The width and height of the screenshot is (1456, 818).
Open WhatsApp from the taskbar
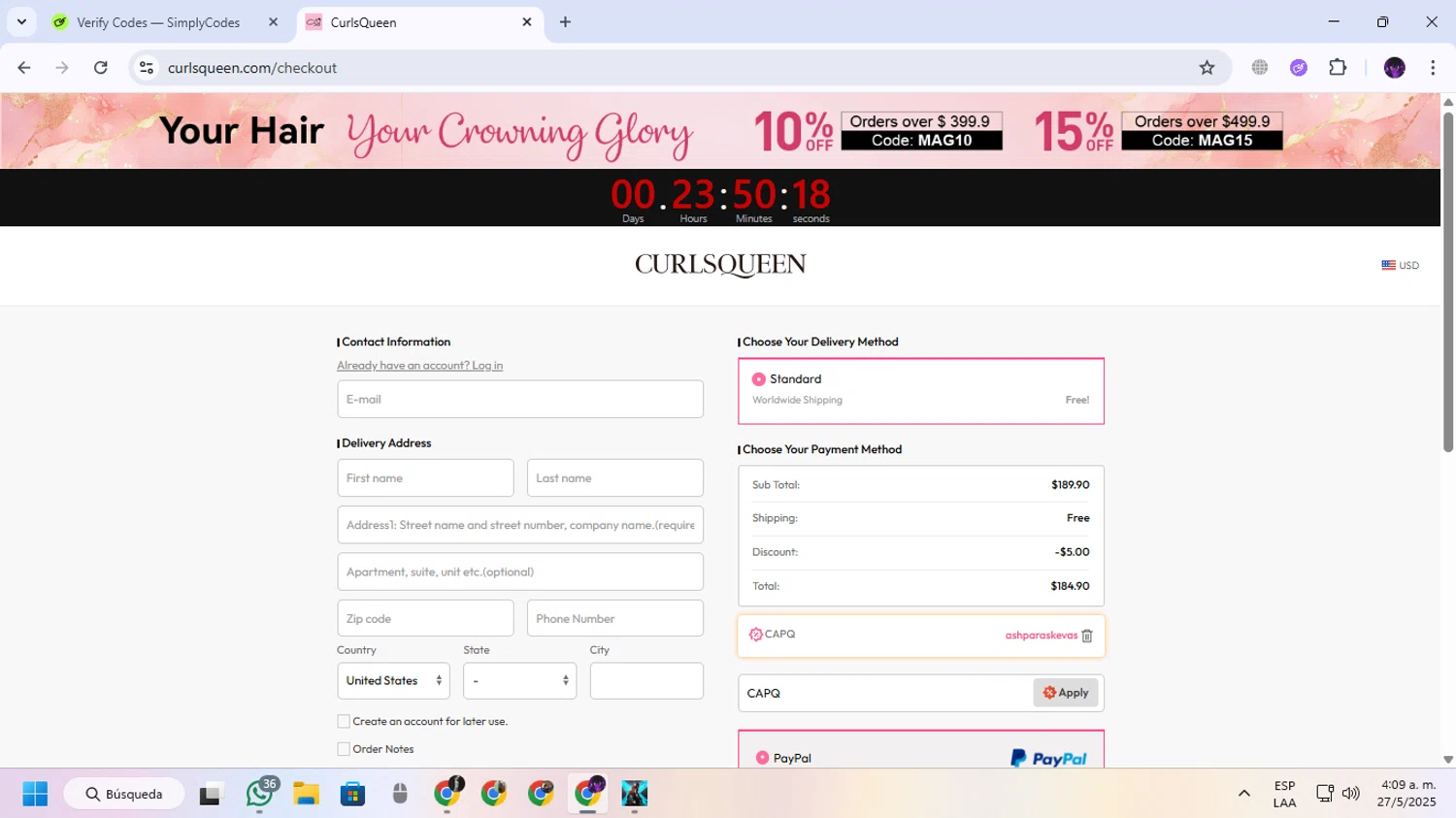tap(259, 794)
